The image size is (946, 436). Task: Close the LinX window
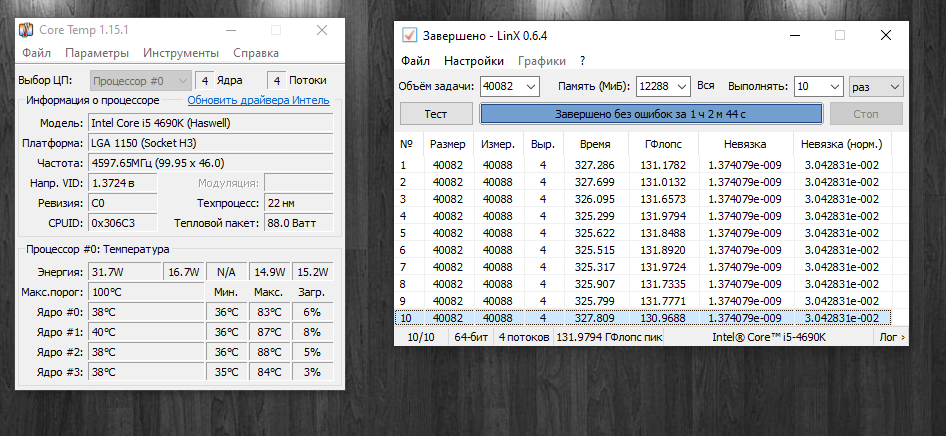point(885,36)
